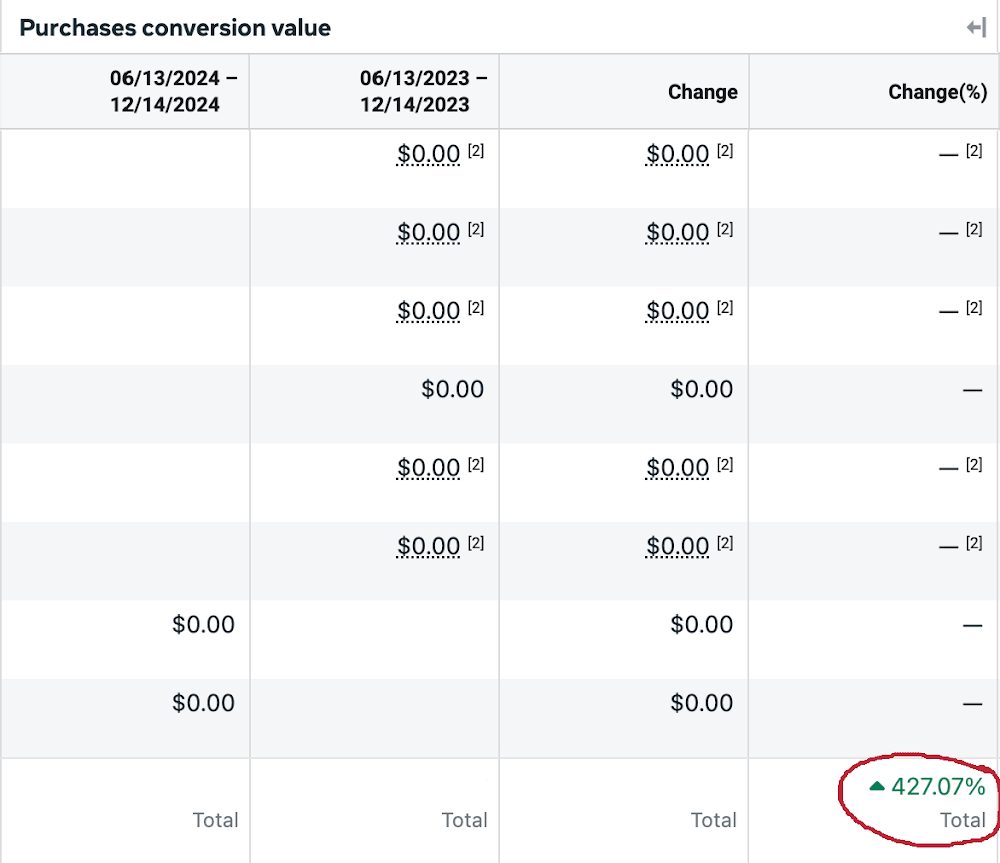Screen dimensions: 1000x863
Task: Click the $0.00 value in fourth row's Change column
Action: [x=702, y=389]
